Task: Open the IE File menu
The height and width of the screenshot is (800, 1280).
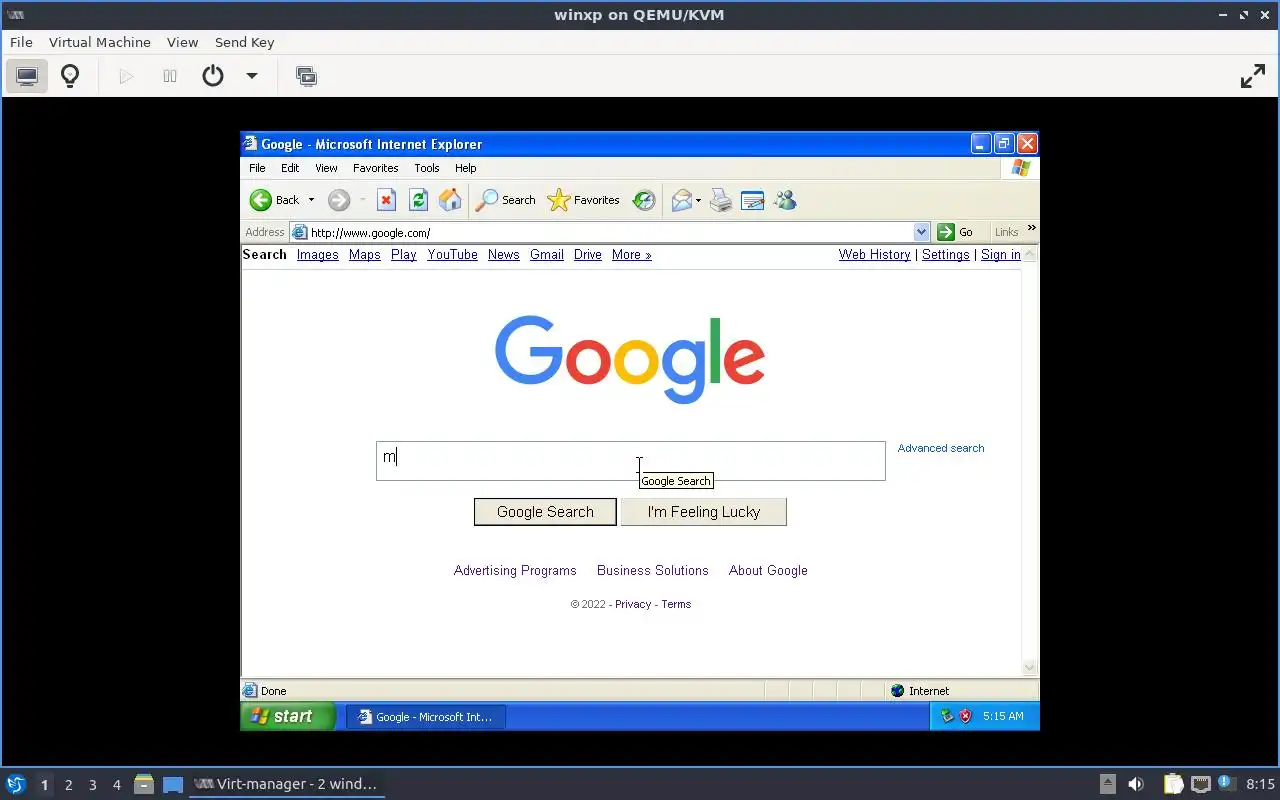Action: pos(257,168)
